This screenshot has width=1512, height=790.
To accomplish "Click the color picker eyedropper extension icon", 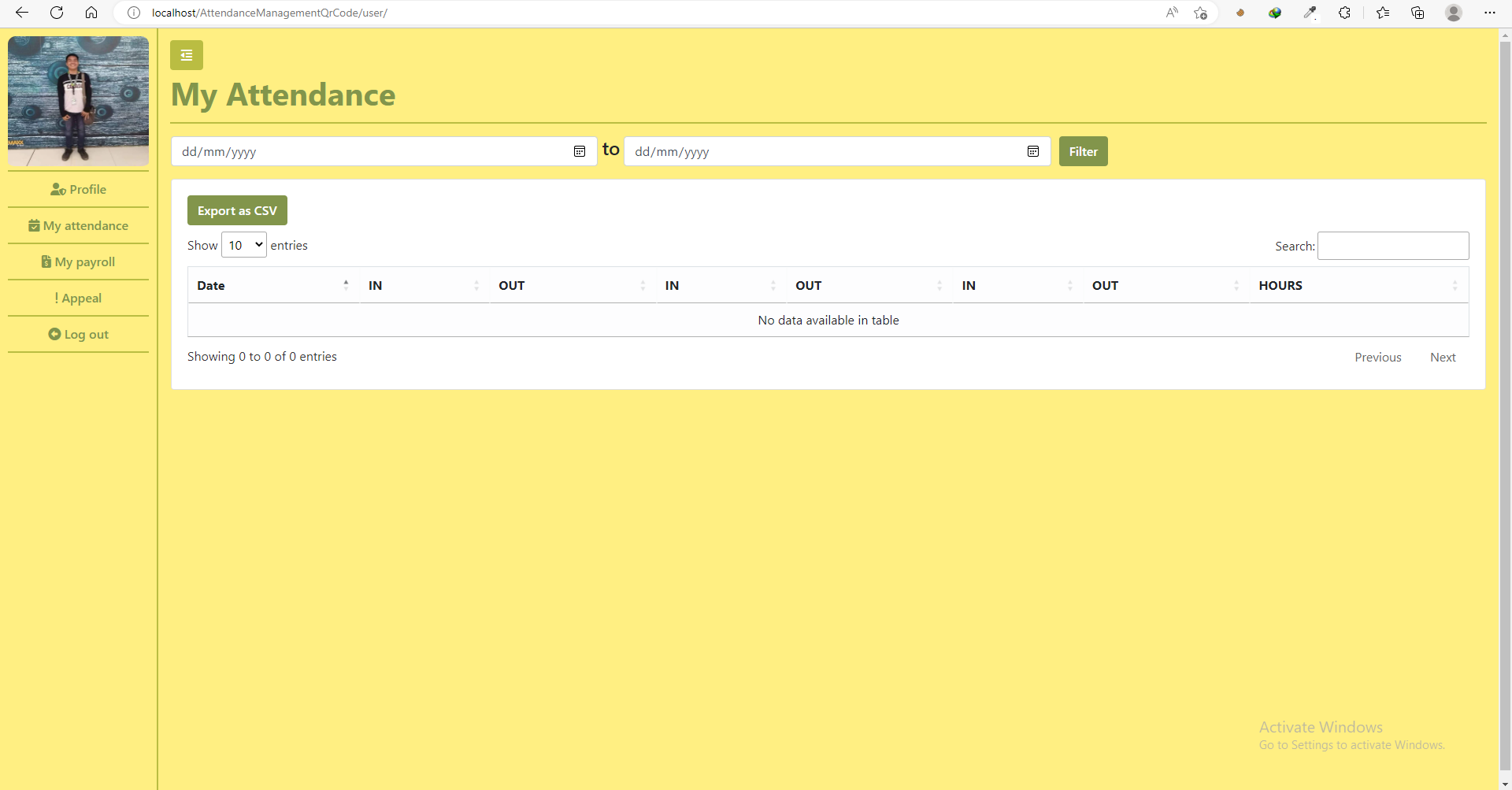I will (1310, 13).
